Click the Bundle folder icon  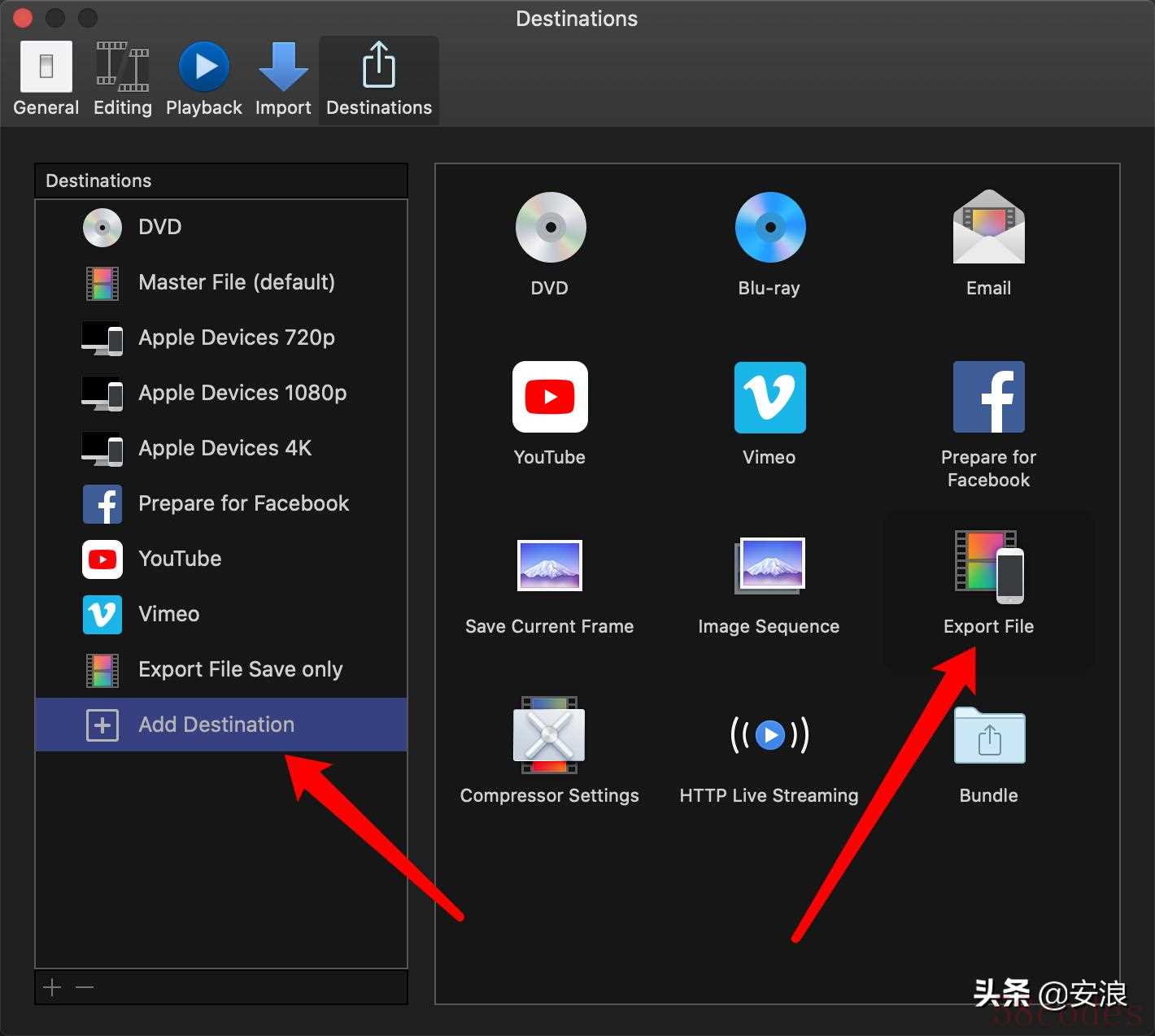pos(989,735)
